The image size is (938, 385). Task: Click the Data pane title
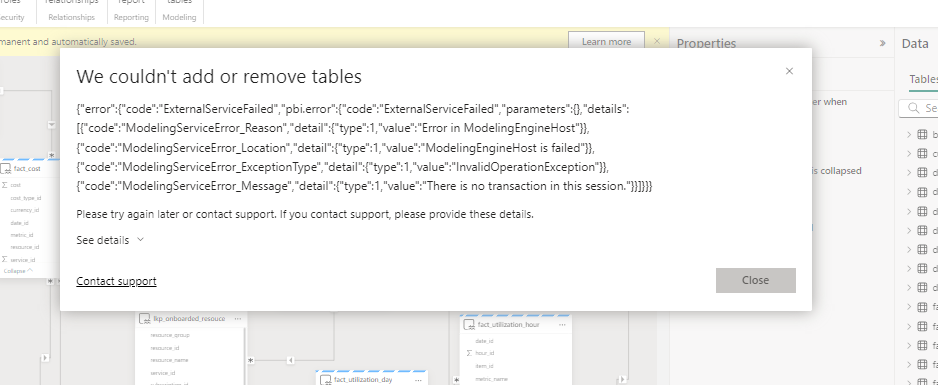(x=915, y=43)
